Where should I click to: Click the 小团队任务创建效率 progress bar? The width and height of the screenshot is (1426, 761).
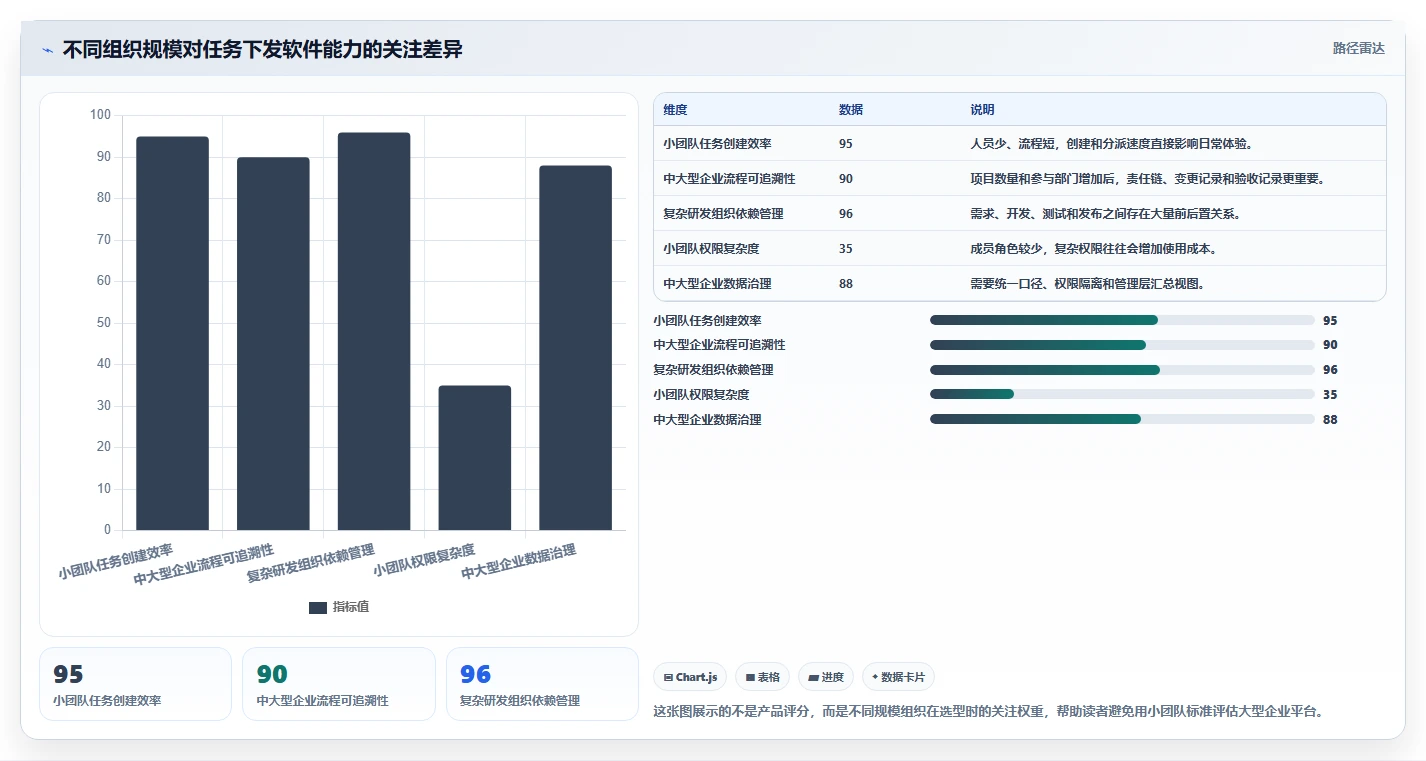coord(1122,320)
